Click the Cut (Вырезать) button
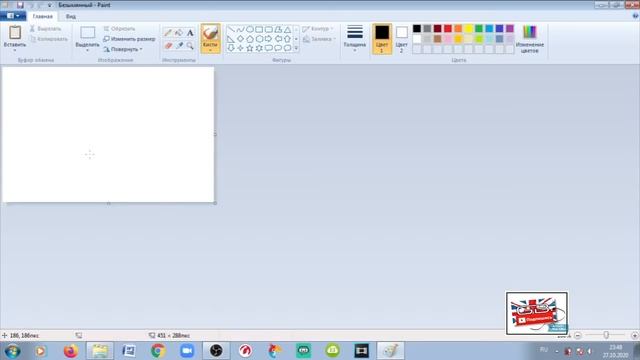The width and height of the screenshot is (640, 360). tap(45, 29)
